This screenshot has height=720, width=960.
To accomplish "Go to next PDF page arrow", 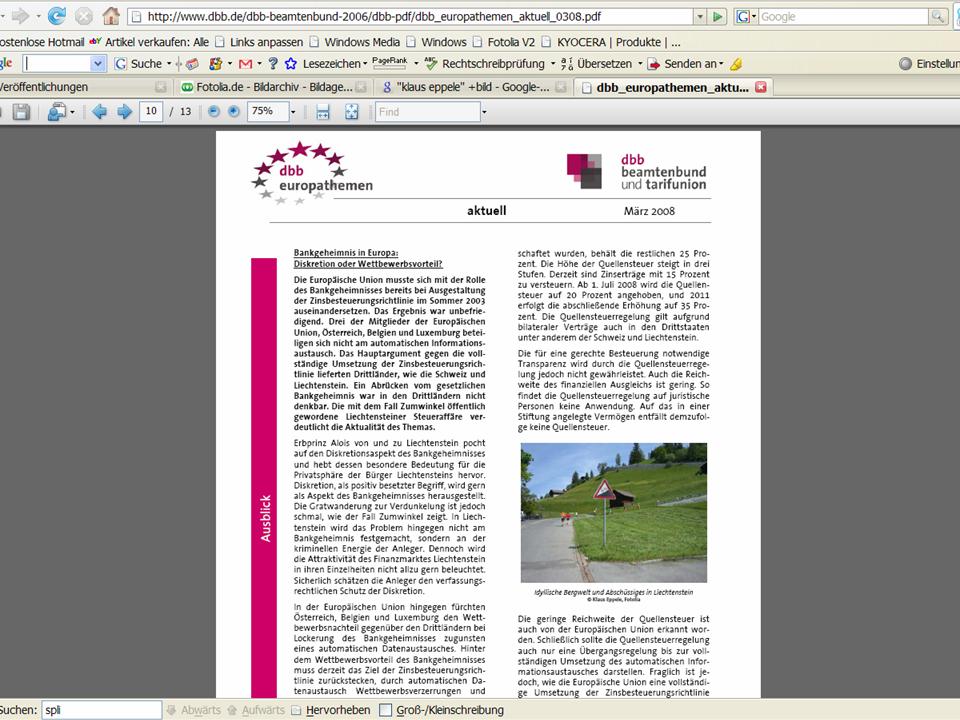I will [124, 112].
